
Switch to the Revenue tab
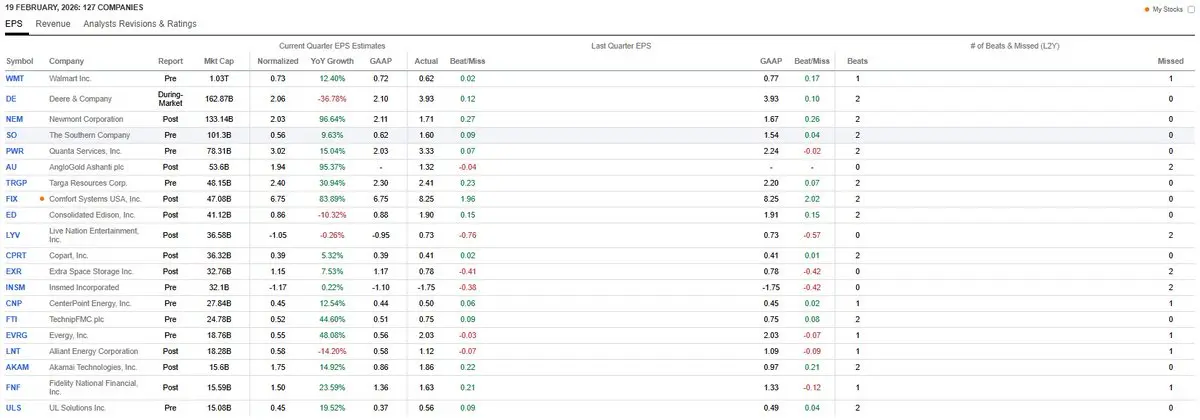pyautogui.click(x=53, y=23)
